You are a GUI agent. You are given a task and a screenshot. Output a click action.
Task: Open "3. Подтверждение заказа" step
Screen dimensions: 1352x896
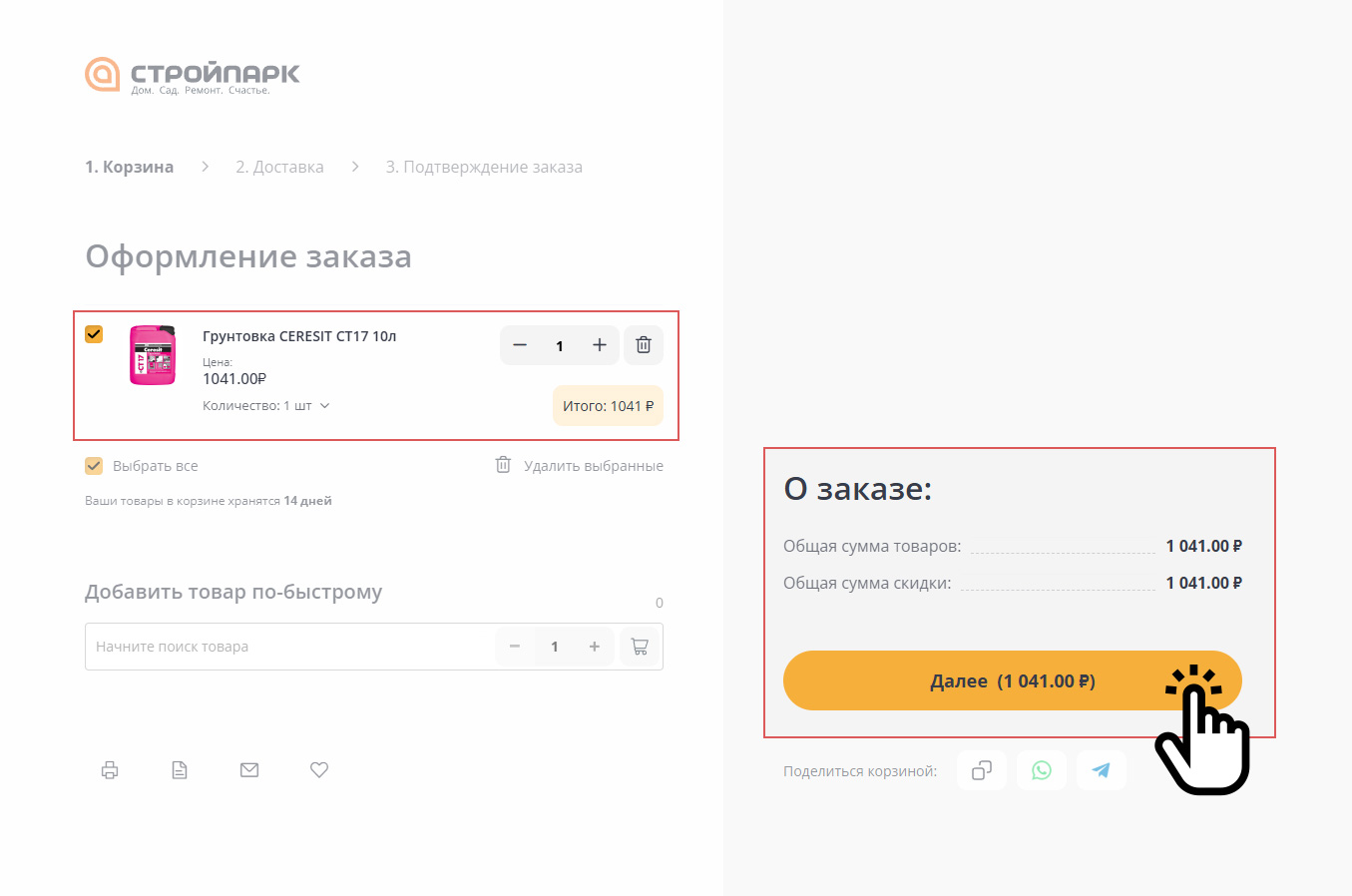point(484,167)
